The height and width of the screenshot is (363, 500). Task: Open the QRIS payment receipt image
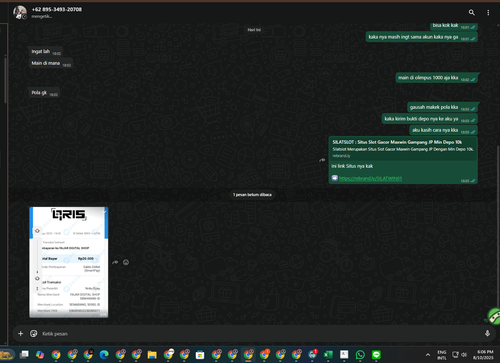(69, 262)
